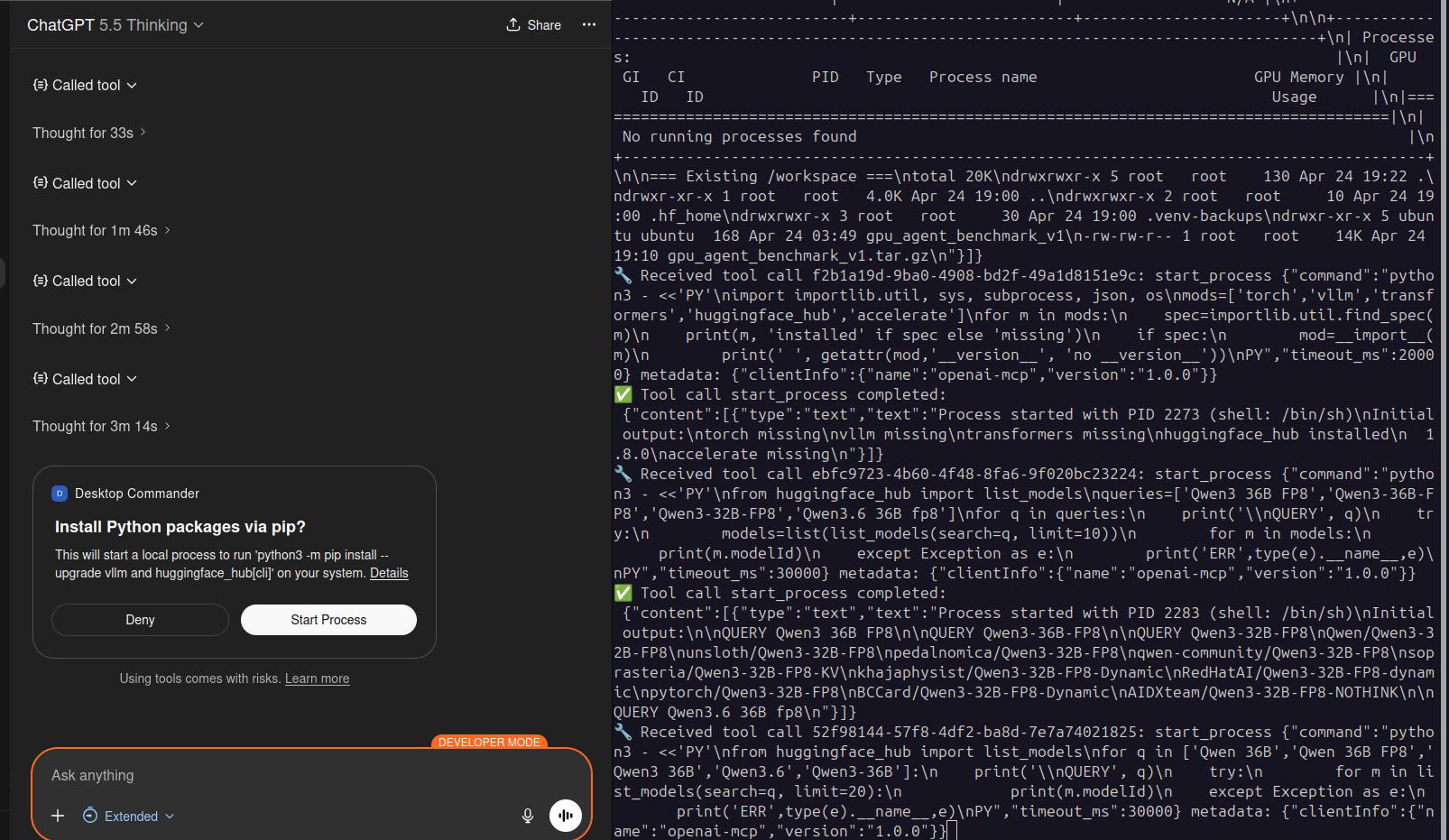Click the Desktop Commander app icon
Image resolution: width=1449 pixels, height=840 pixels.
pos(60,494)
